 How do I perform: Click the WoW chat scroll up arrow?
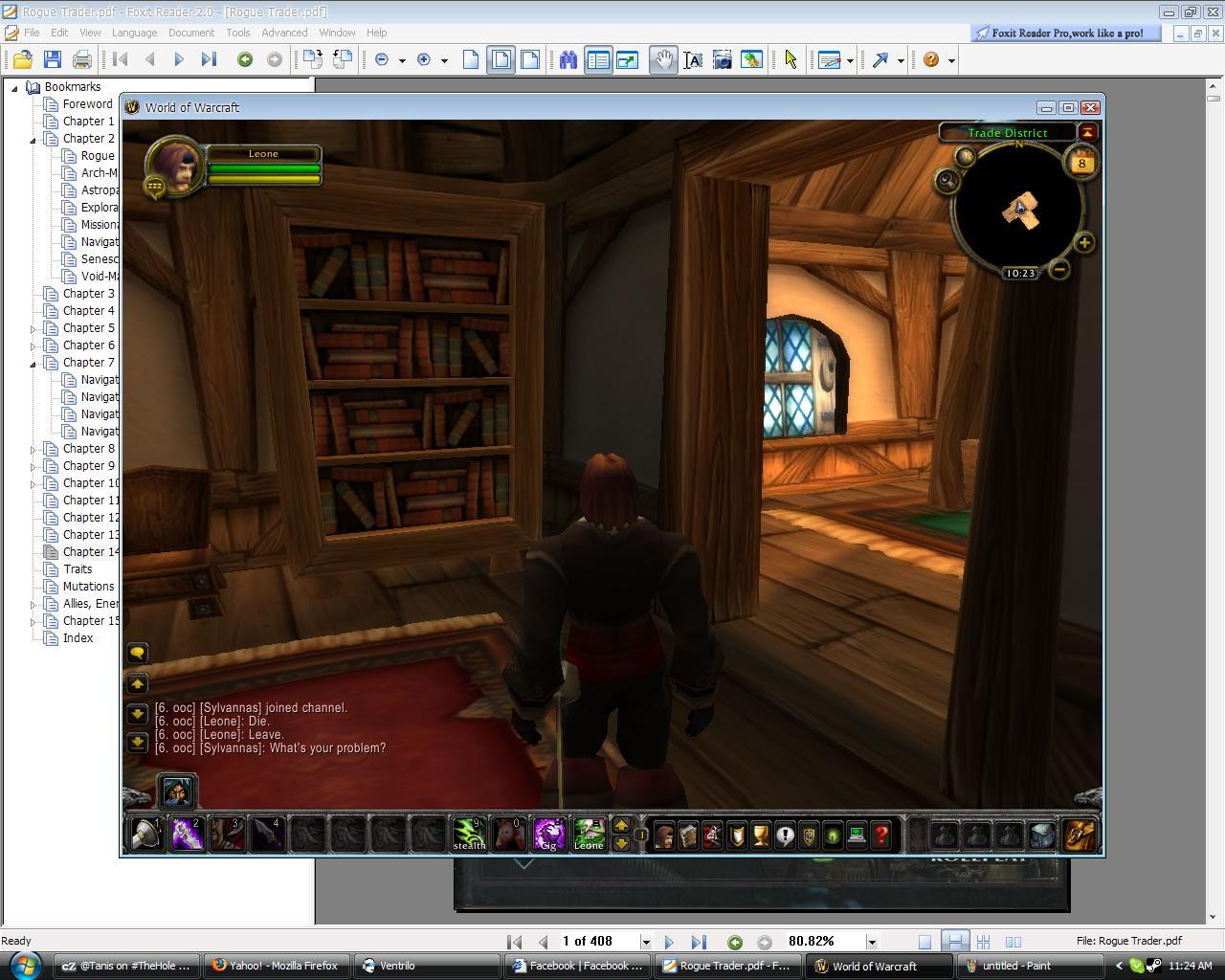[x=137, y=683]
